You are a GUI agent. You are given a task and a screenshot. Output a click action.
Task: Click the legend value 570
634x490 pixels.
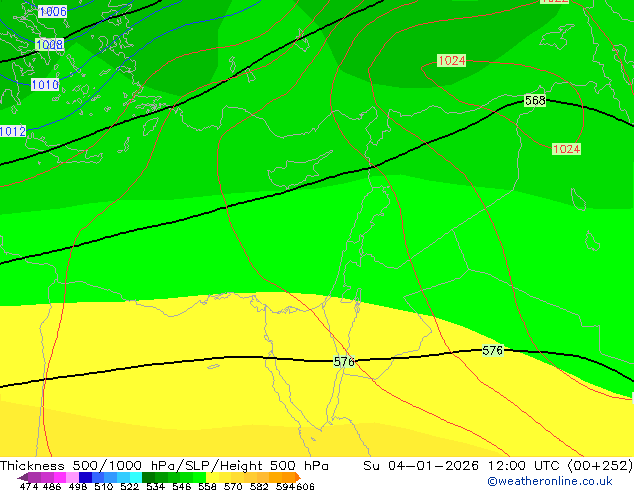click(233, 486)
